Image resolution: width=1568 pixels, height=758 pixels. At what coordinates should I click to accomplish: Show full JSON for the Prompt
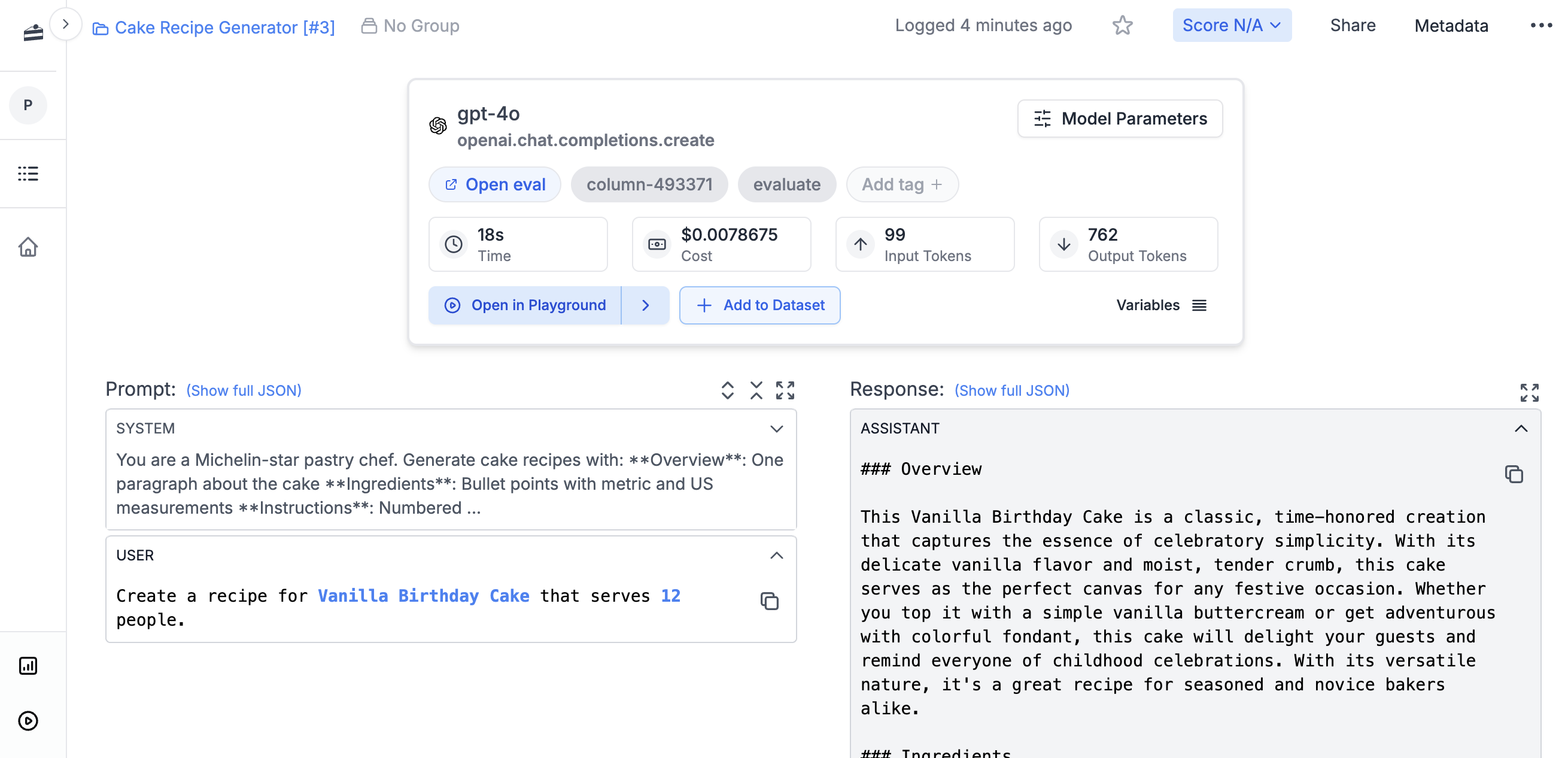244,390
